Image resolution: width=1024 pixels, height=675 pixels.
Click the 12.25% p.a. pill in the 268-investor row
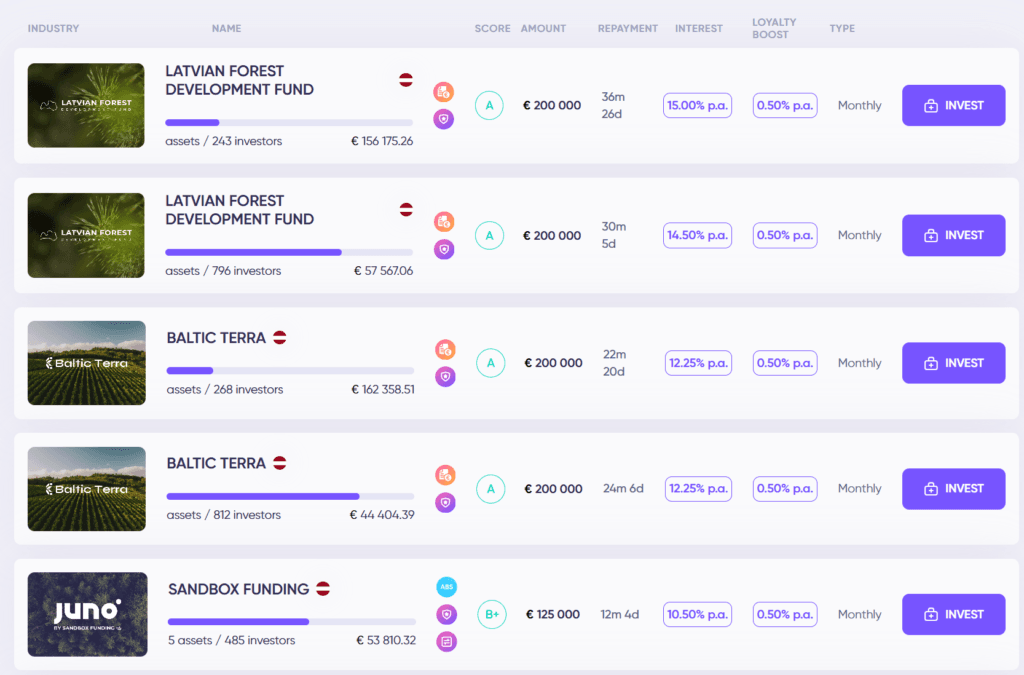698,363
